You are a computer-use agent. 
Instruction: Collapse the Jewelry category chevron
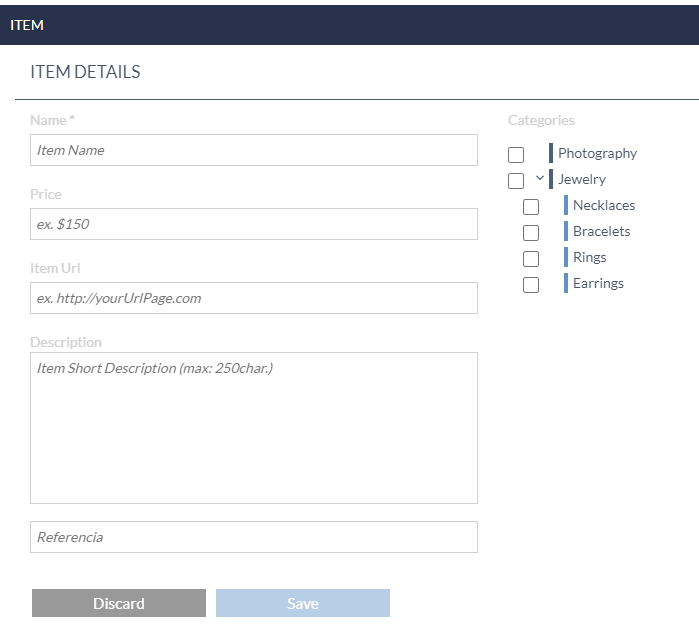coord(540,179)
